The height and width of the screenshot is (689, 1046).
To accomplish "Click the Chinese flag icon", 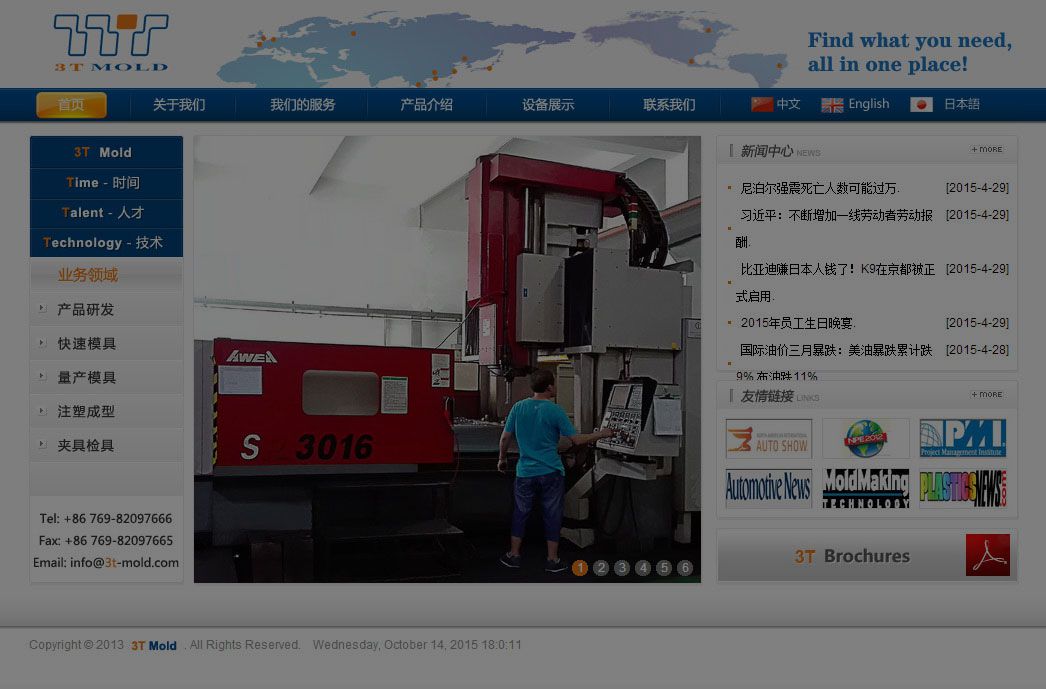I will (762, 104).
